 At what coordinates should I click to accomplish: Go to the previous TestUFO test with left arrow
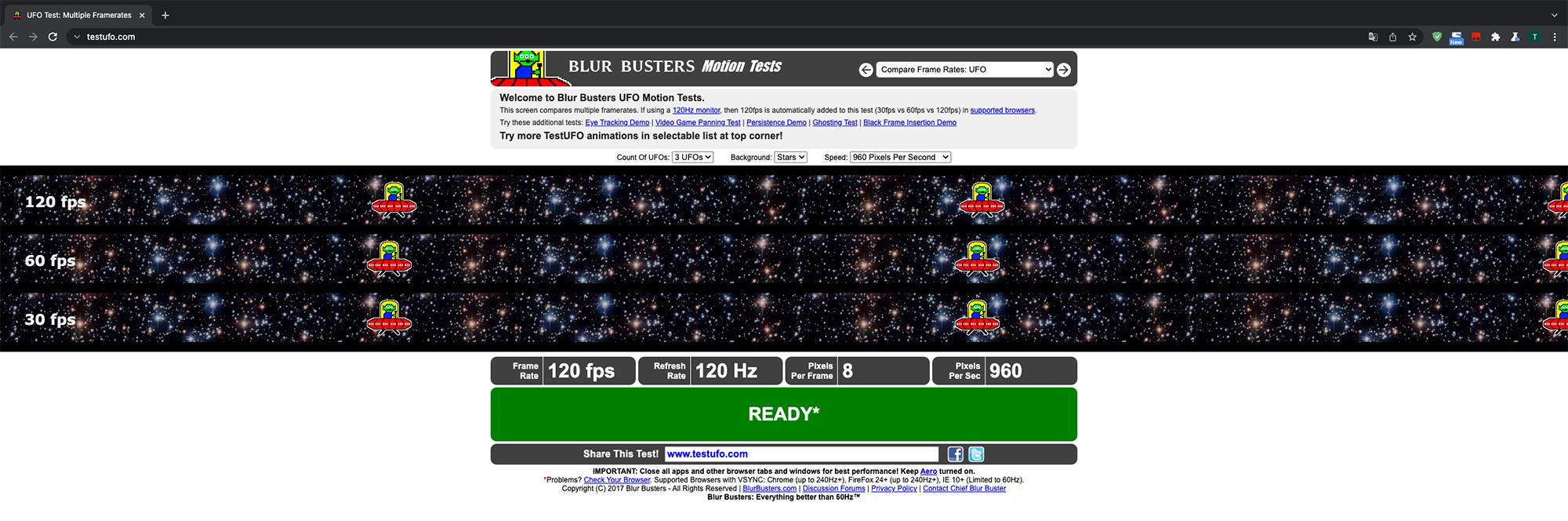pyautogui.click(x=866, y=70)
